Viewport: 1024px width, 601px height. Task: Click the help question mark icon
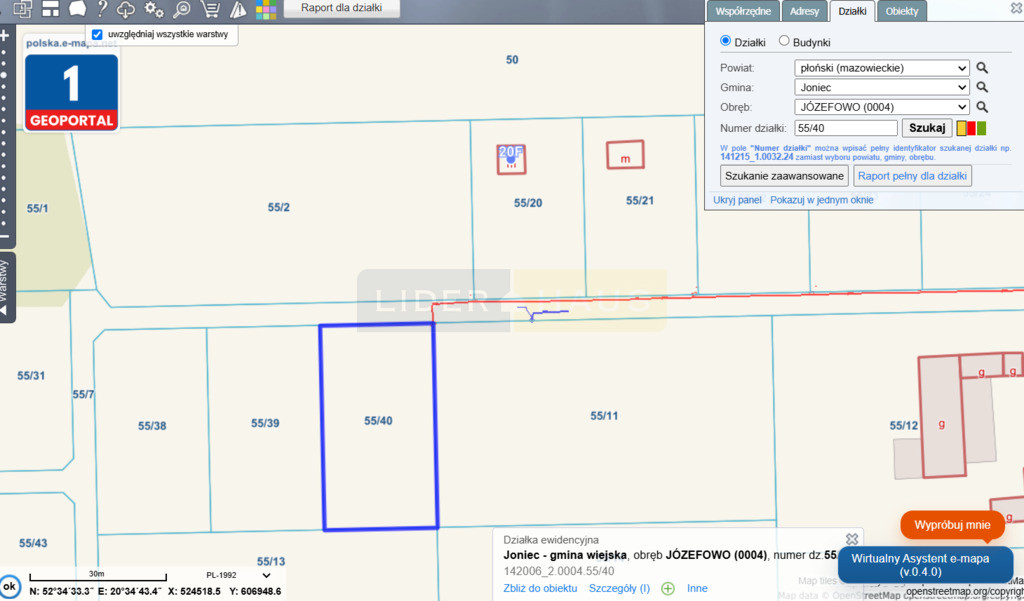point(101,8)
